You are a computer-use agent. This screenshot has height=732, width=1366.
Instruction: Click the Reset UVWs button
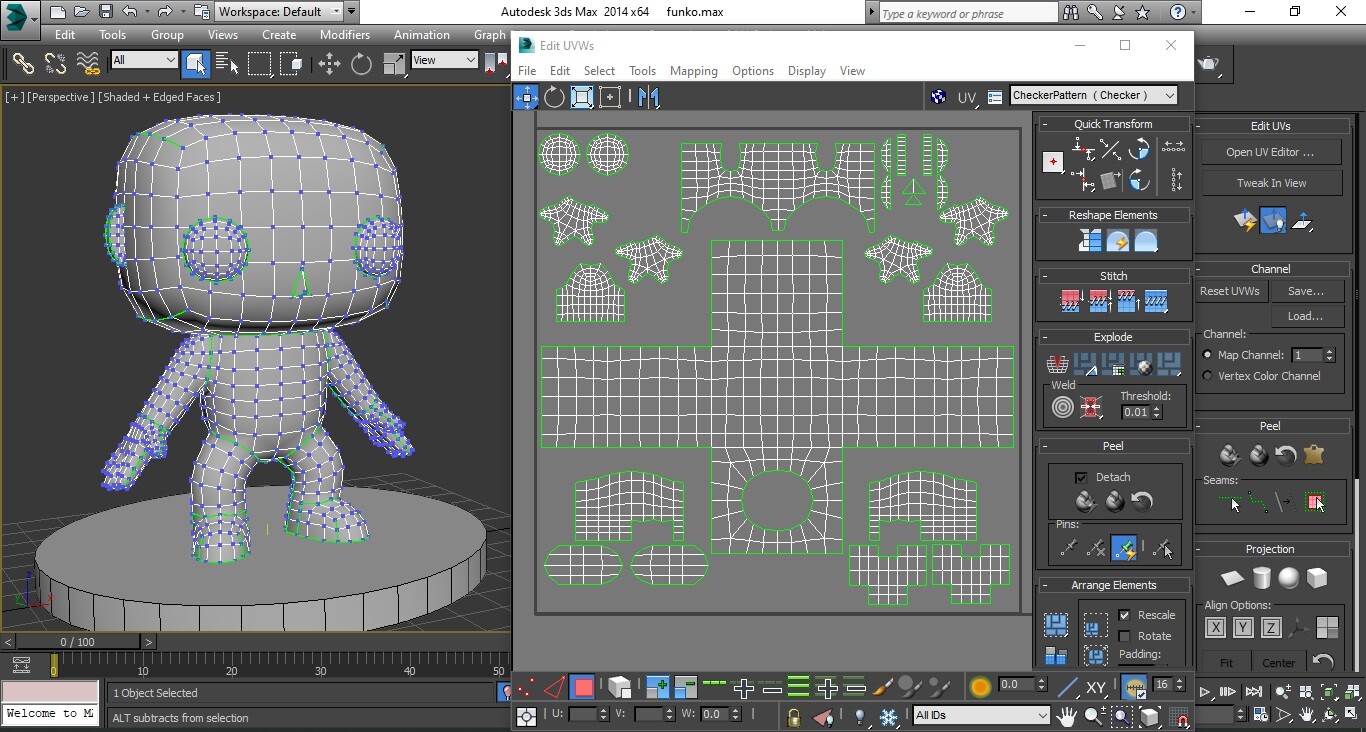(x=1230, y=291)
